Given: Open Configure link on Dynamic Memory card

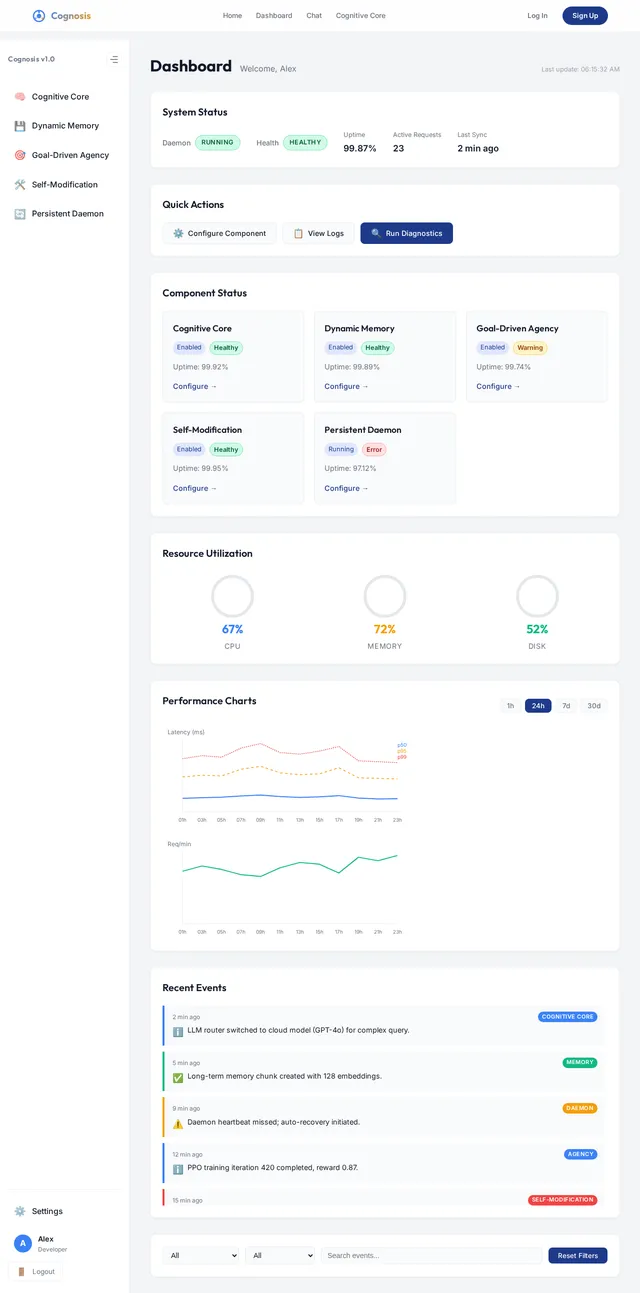Looking at the screenshot, I should (347, 386).
